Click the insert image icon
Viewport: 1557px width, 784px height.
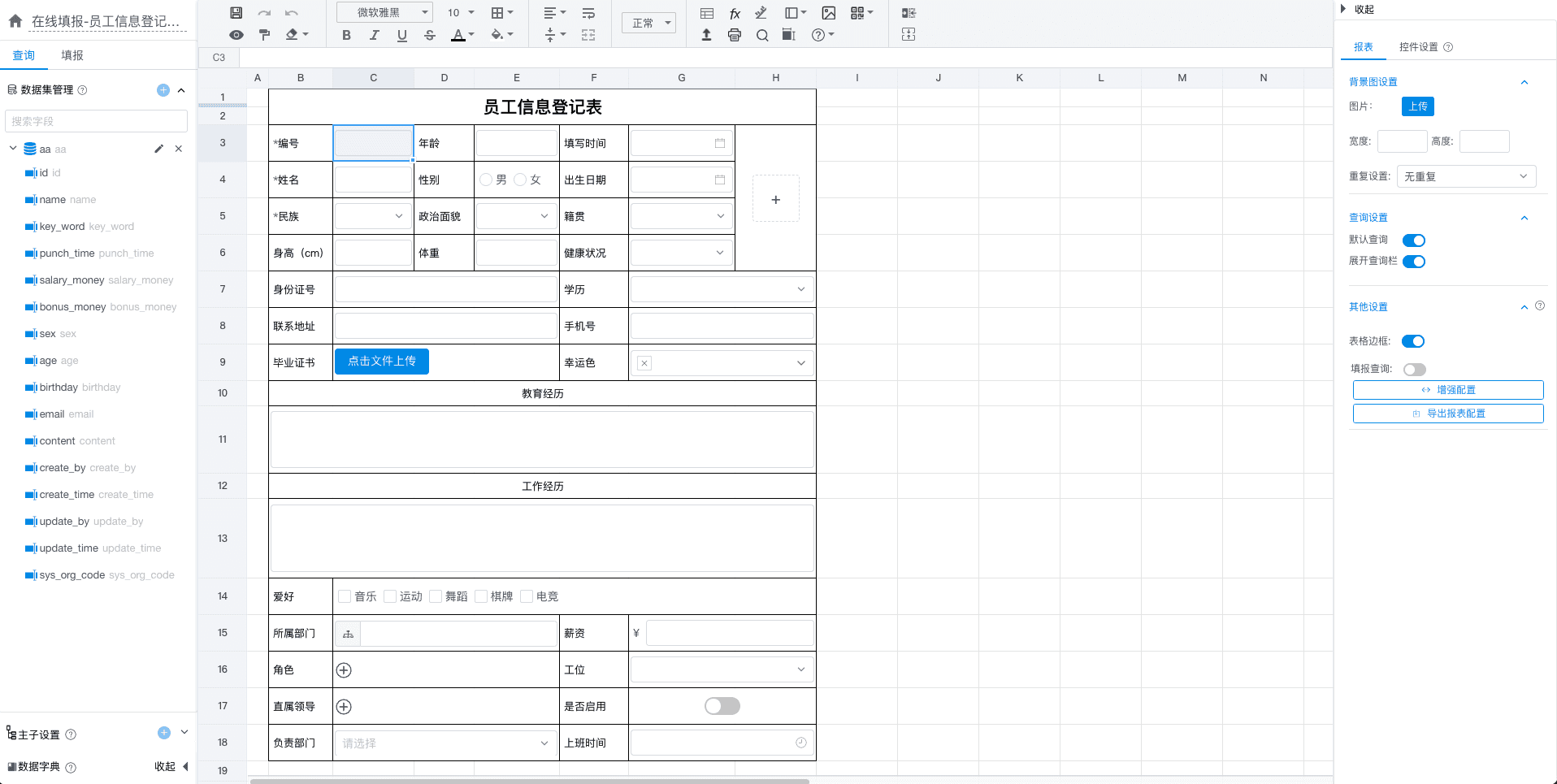828,13
